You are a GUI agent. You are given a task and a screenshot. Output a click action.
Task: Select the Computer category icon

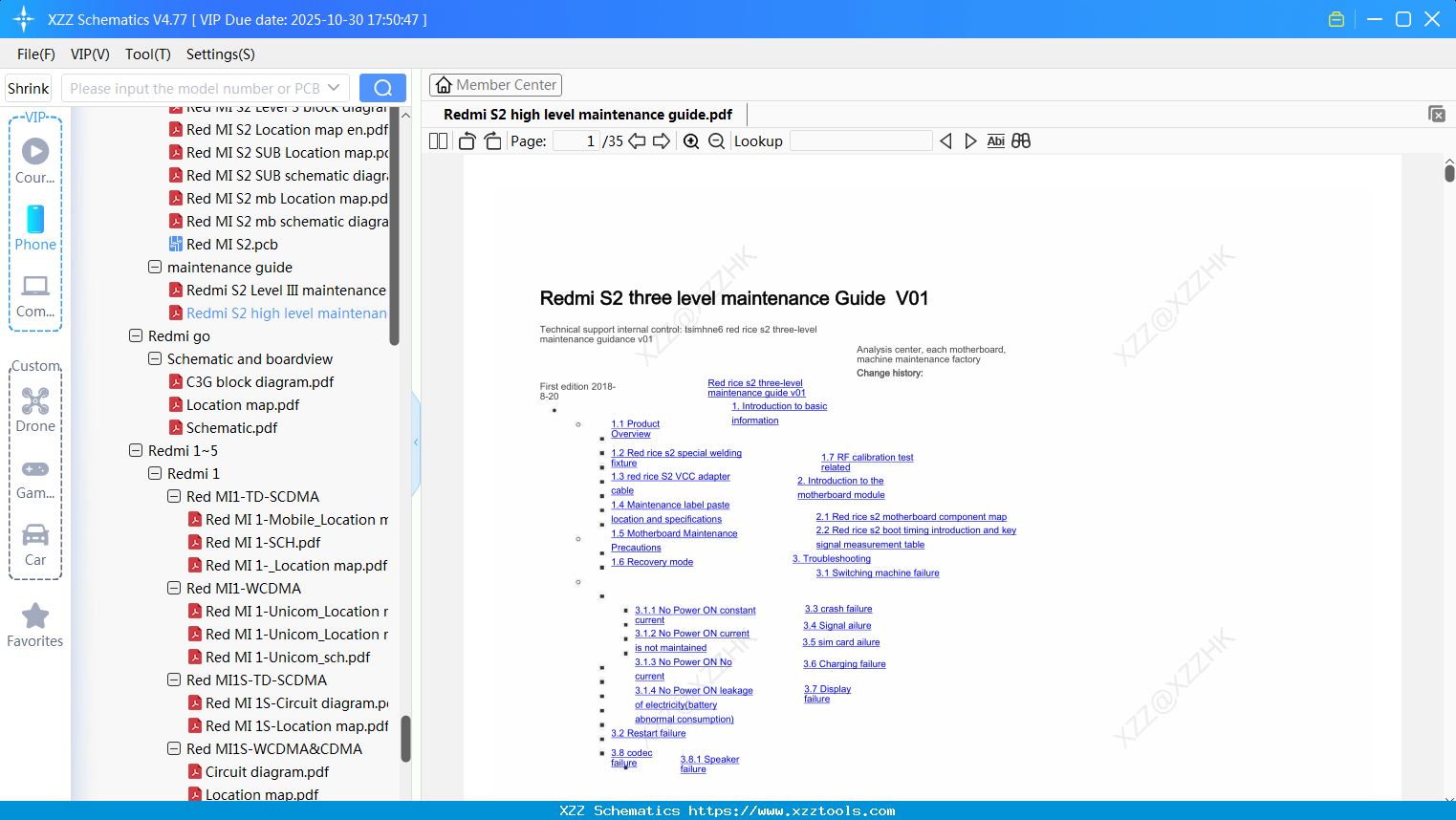35,294
